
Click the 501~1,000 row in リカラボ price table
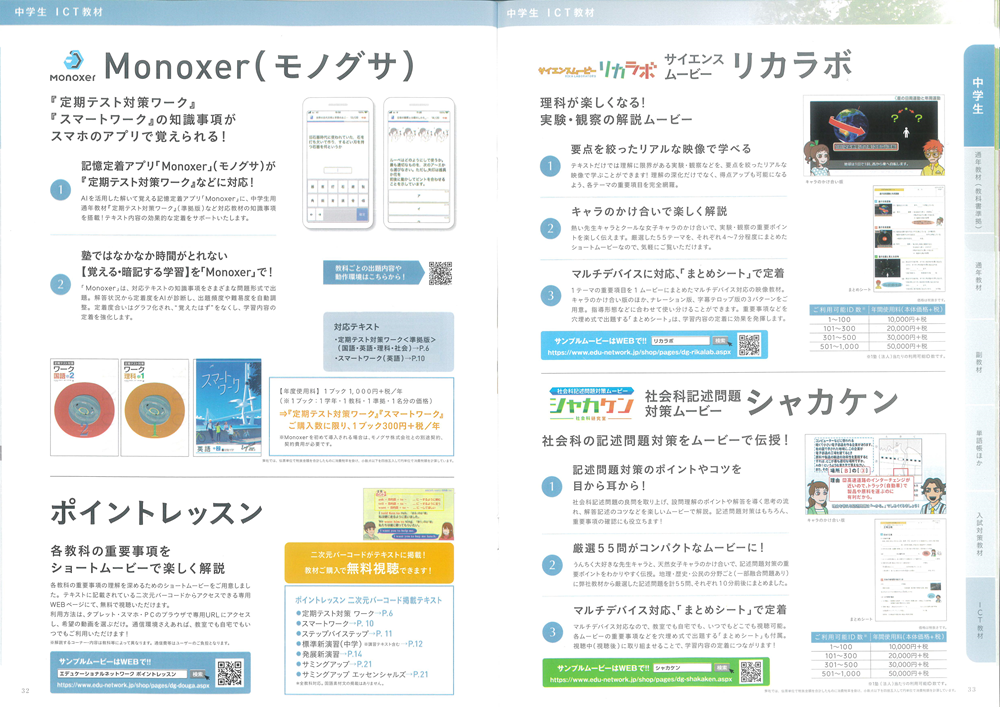pos(877,346)
